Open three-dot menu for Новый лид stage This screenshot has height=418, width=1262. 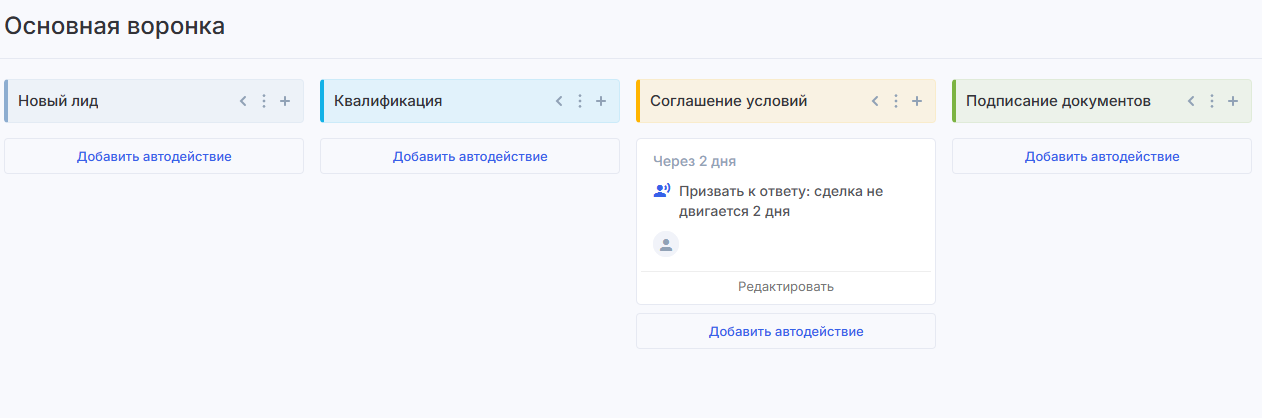pyautogui.click(x=264, y=101)
